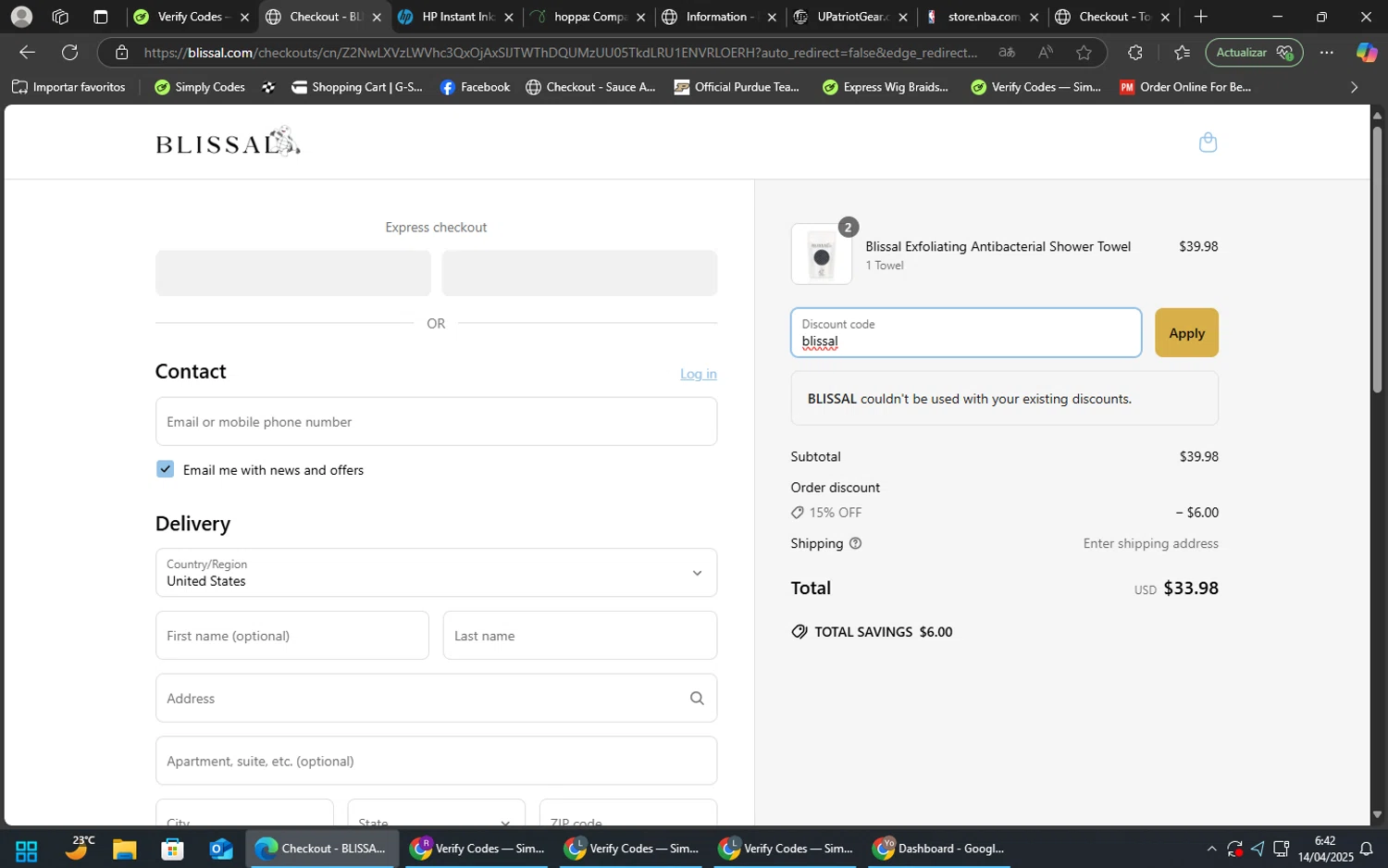Select the 15% OFF discount tag
This screenshot has height=868, width=1388.
click(x=826, y=513)
